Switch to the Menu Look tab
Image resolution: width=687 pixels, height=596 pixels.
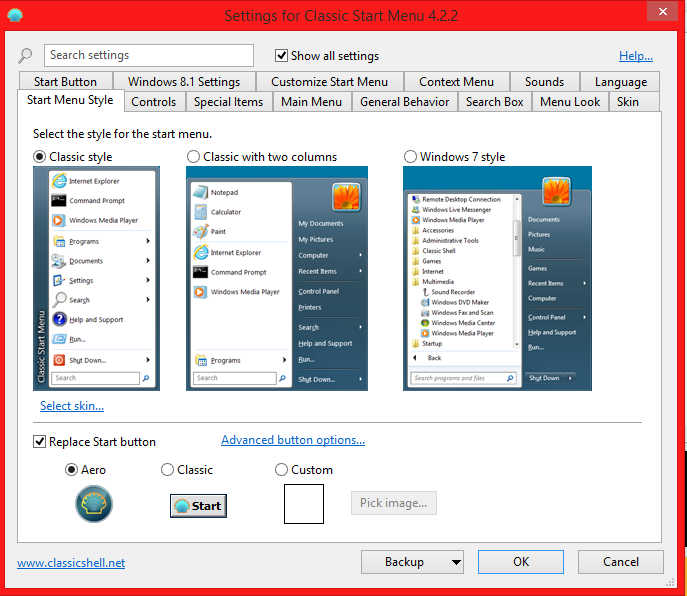[570, 102]
